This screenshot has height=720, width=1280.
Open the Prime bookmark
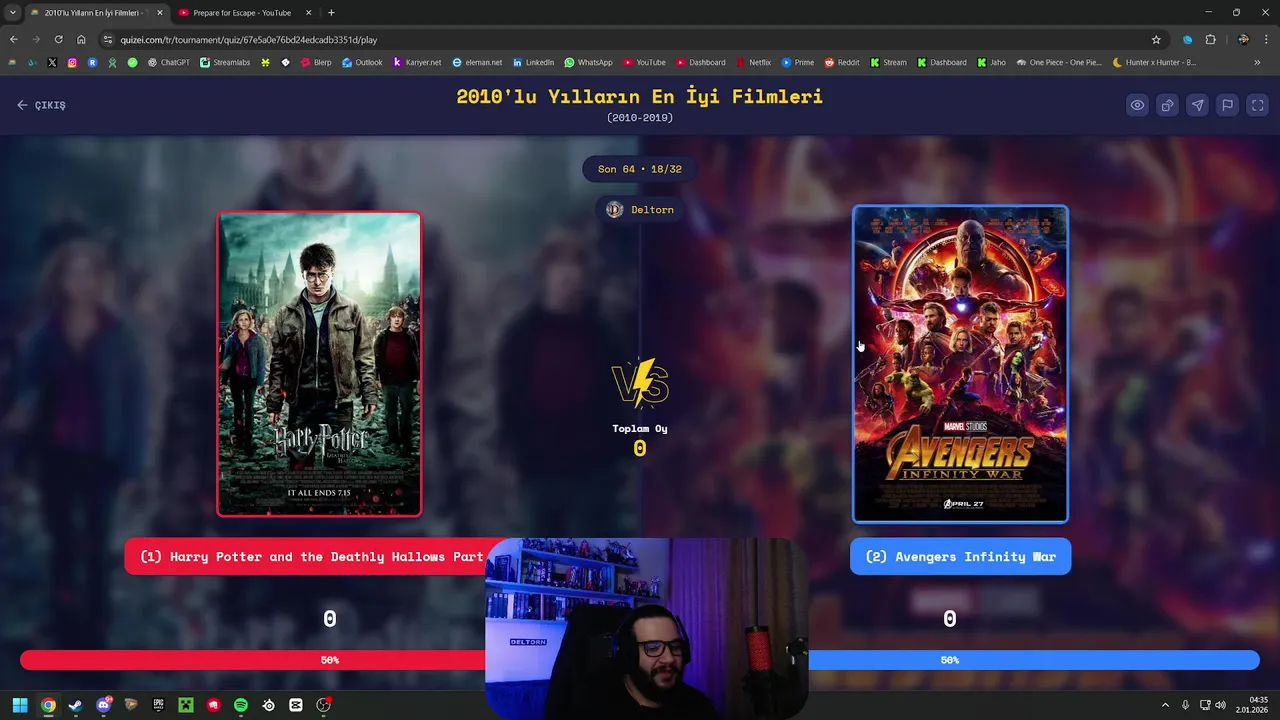798,62
